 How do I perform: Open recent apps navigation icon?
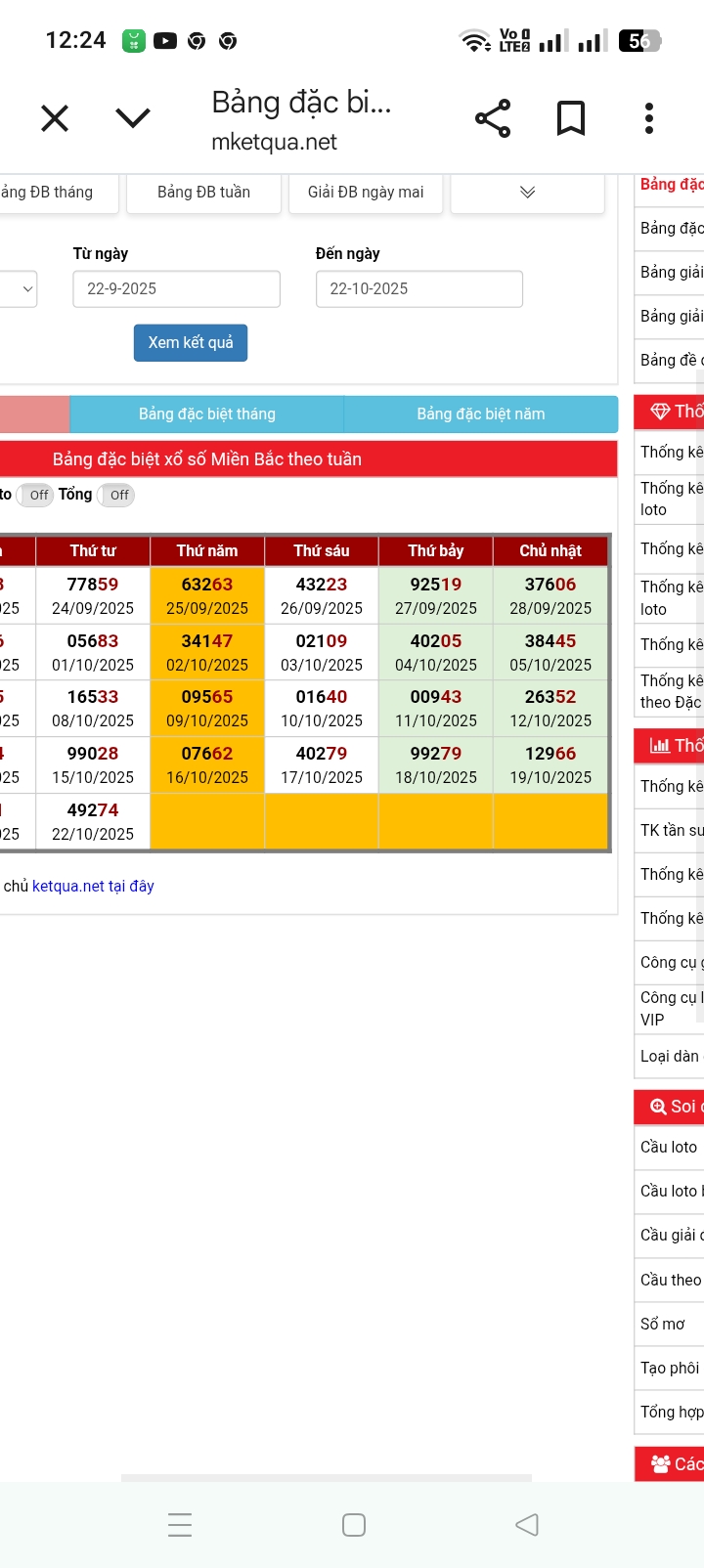point(180,1525)
